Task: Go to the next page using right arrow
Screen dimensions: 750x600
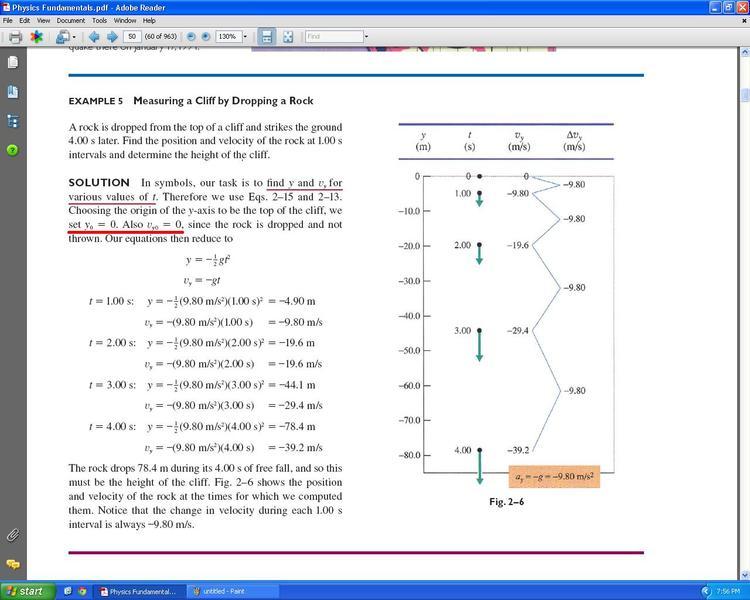Action: (x=112, y=37)
